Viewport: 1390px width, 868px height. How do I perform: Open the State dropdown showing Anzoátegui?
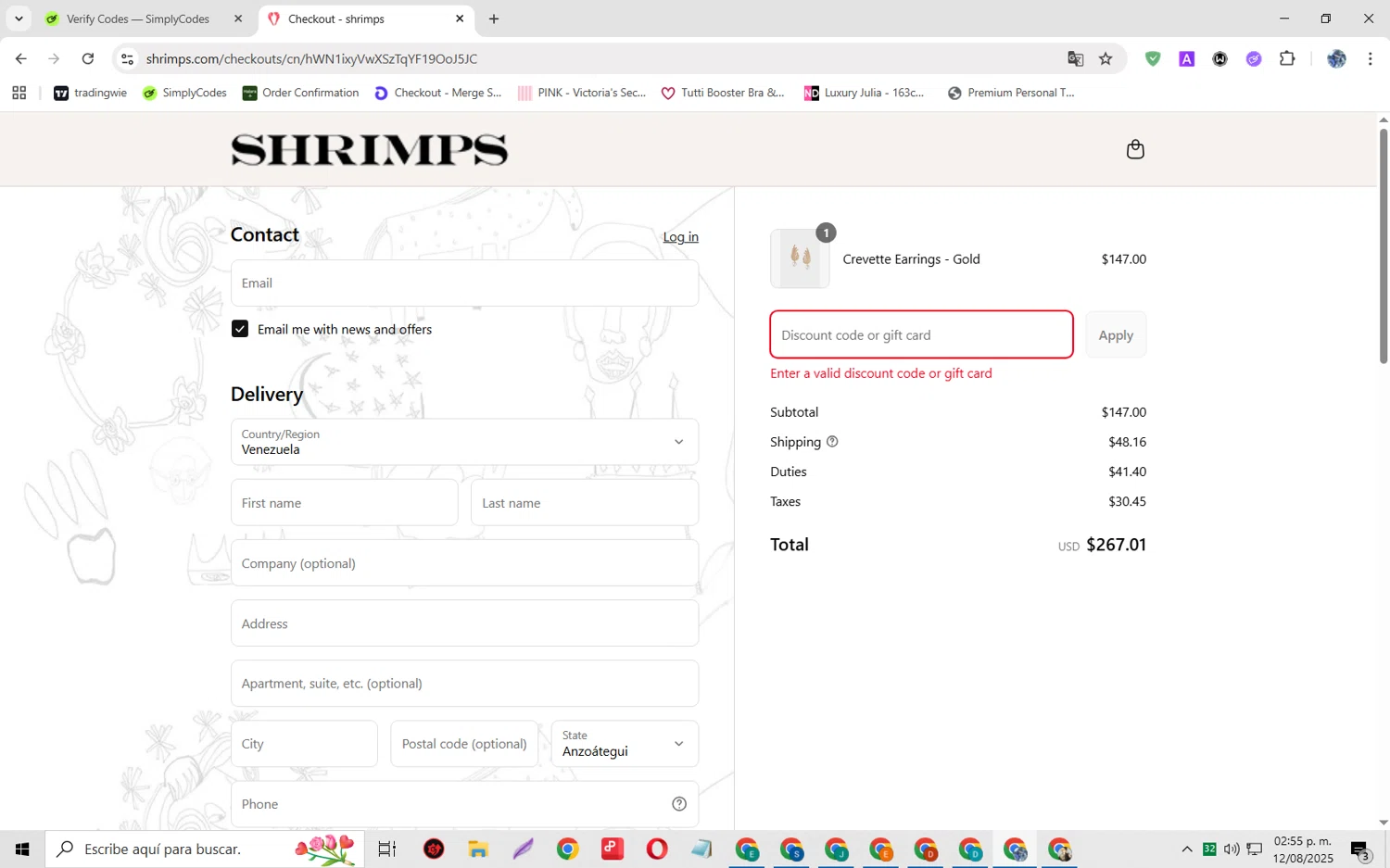625,744
